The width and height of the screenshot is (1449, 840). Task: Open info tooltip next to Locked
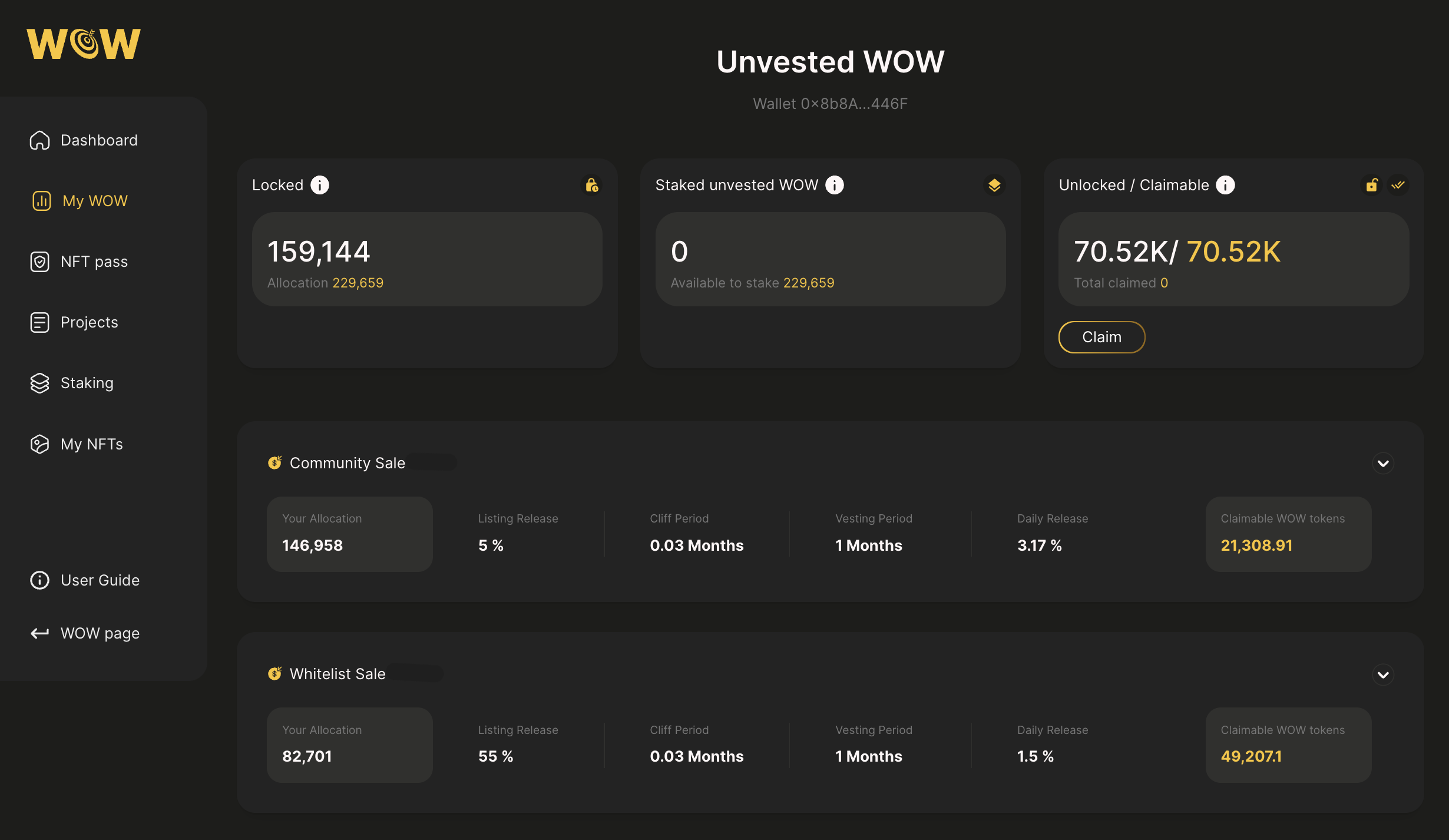(x=320, y=185)
